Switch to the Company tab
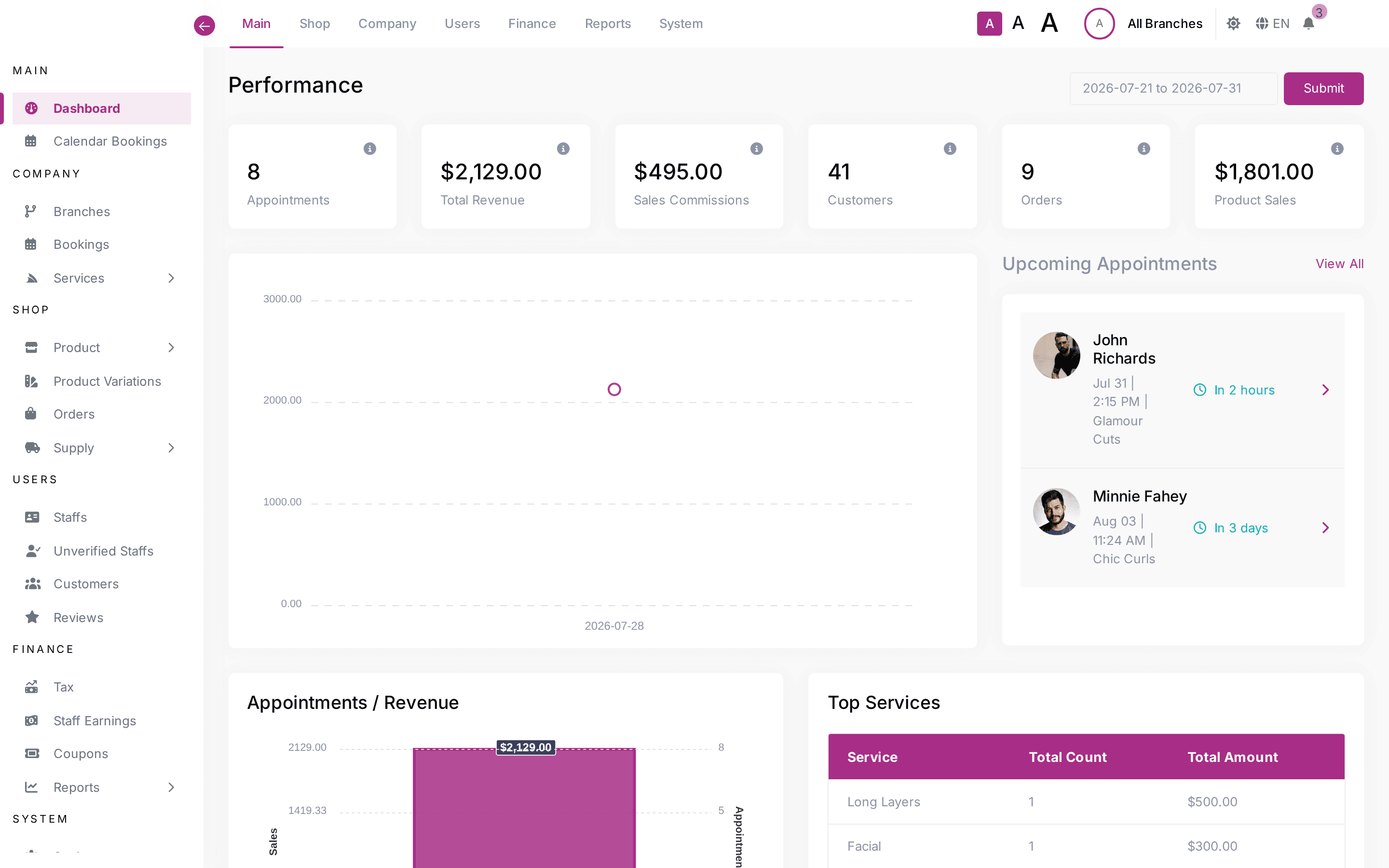Image resolution: width=1389 pixels, height=868 pixels. [x=387, y=24]
